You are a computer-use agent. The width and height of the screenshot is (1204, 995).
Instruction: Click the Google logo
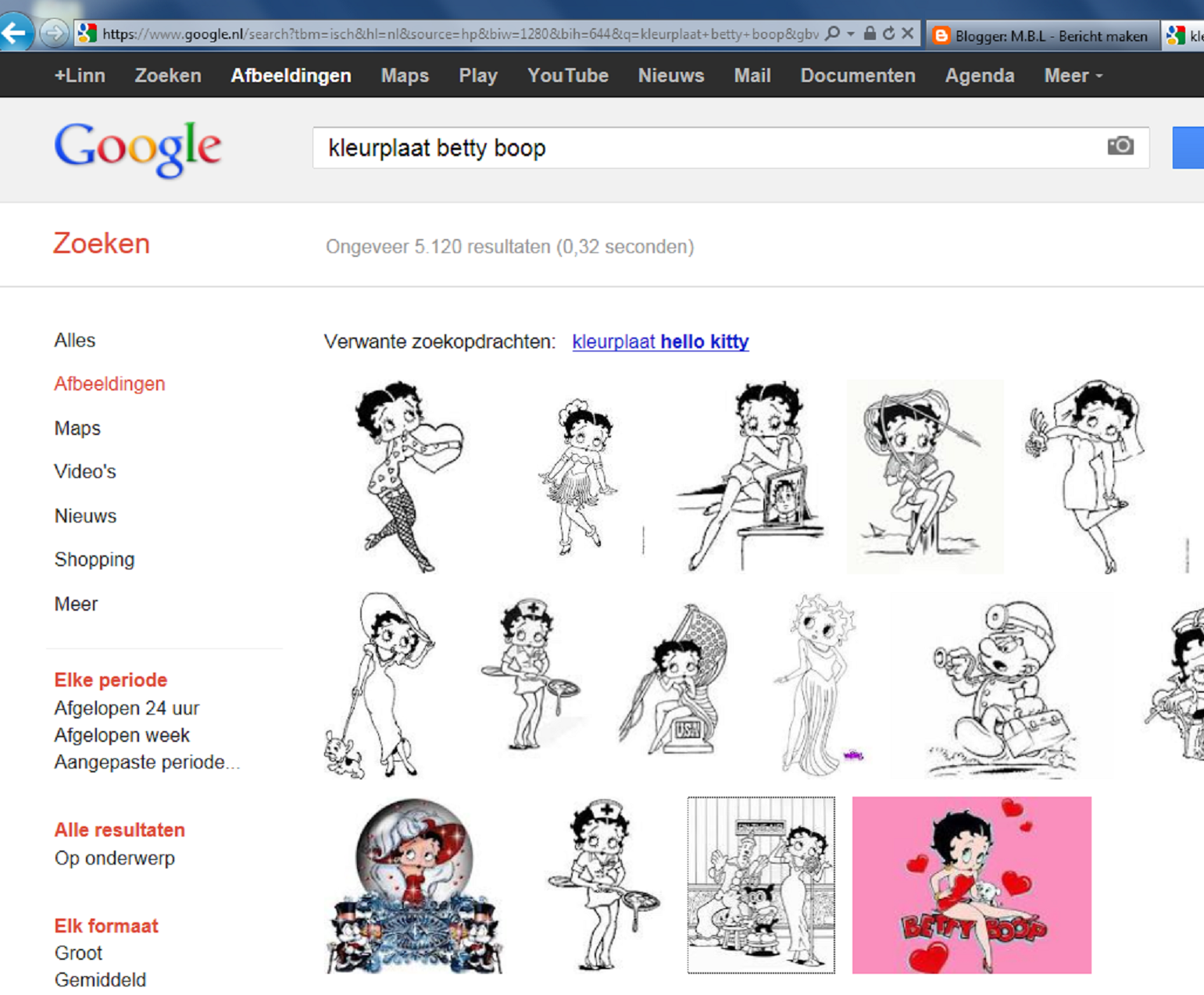pos(138,148)
